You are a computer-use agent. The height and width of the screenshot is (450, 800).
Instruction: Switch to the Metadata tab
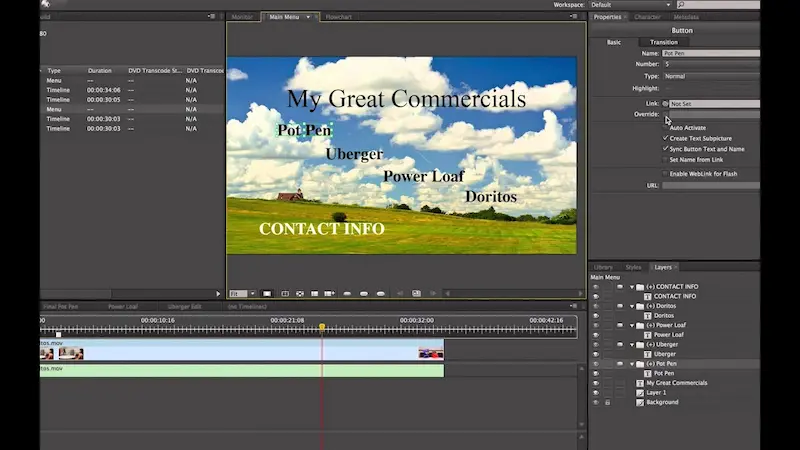pos(686,17)
